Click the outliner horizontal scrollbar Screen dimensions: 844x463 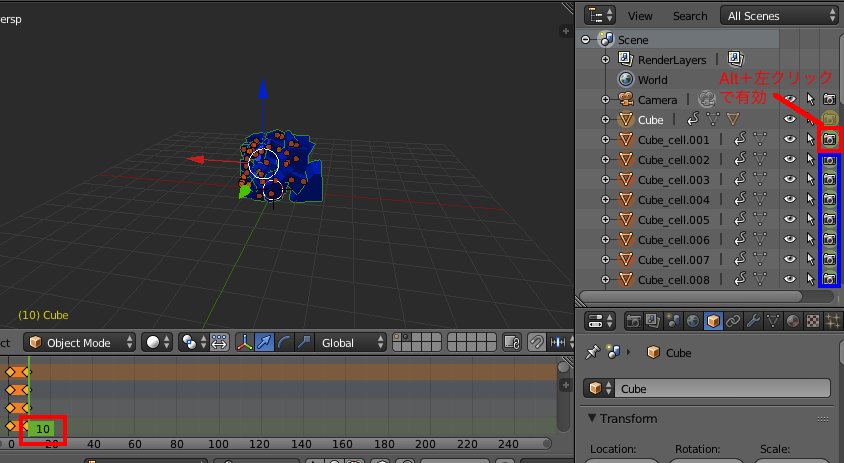click(691, 296)
